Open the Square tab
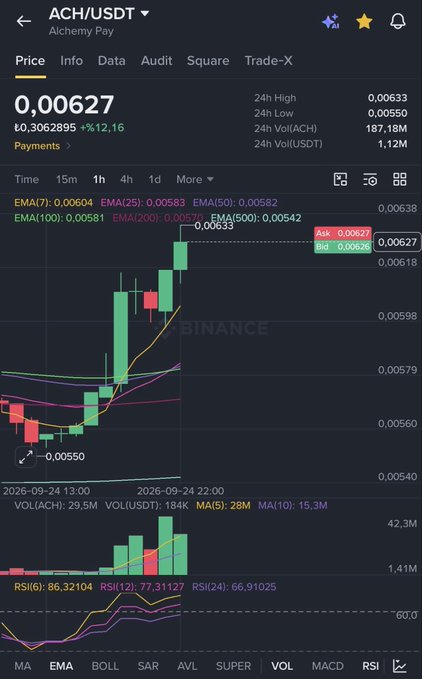This screenshot has width=422, height=679. [x=208, y=61]
